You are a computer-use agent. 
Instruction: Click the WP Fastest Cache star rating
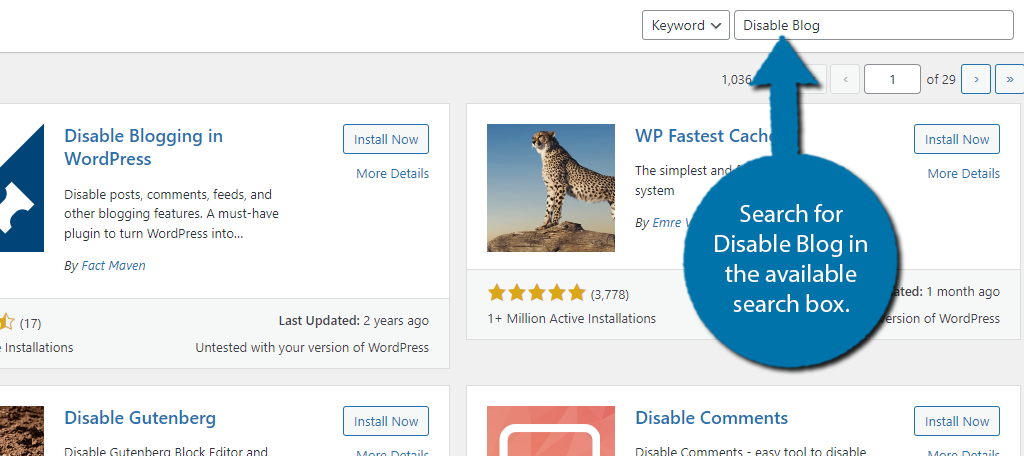pos(536,293)
